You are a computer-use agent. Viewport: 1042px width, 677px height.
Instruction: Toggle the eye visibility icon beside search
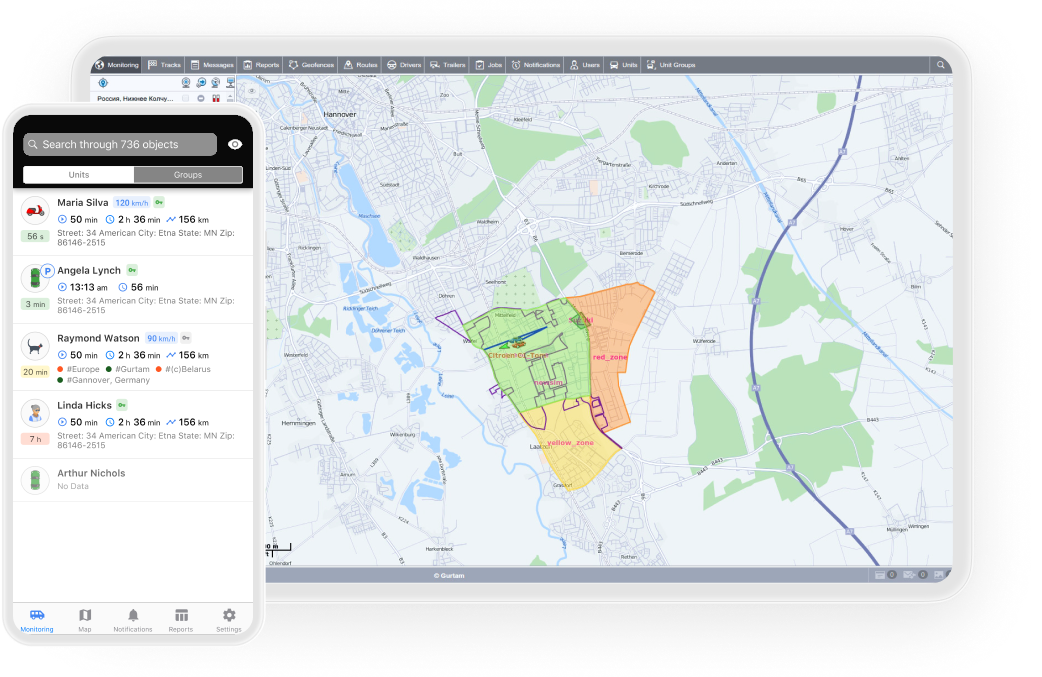click(x=235, y=145)
